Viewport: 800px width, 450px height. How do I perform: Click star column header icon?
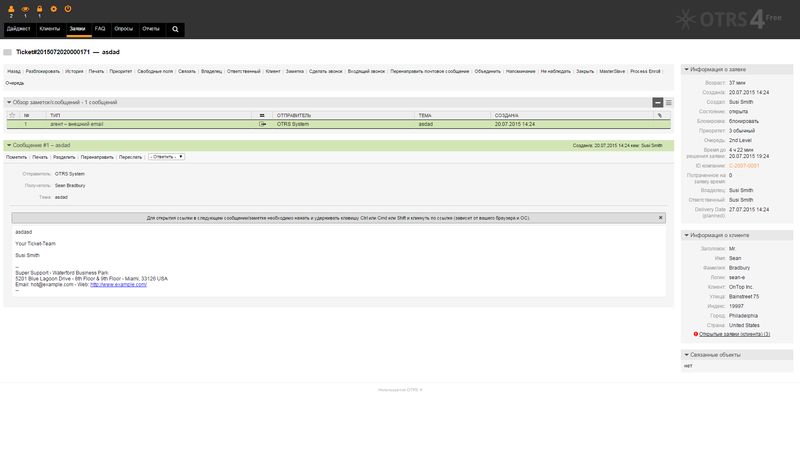(12, 115)
